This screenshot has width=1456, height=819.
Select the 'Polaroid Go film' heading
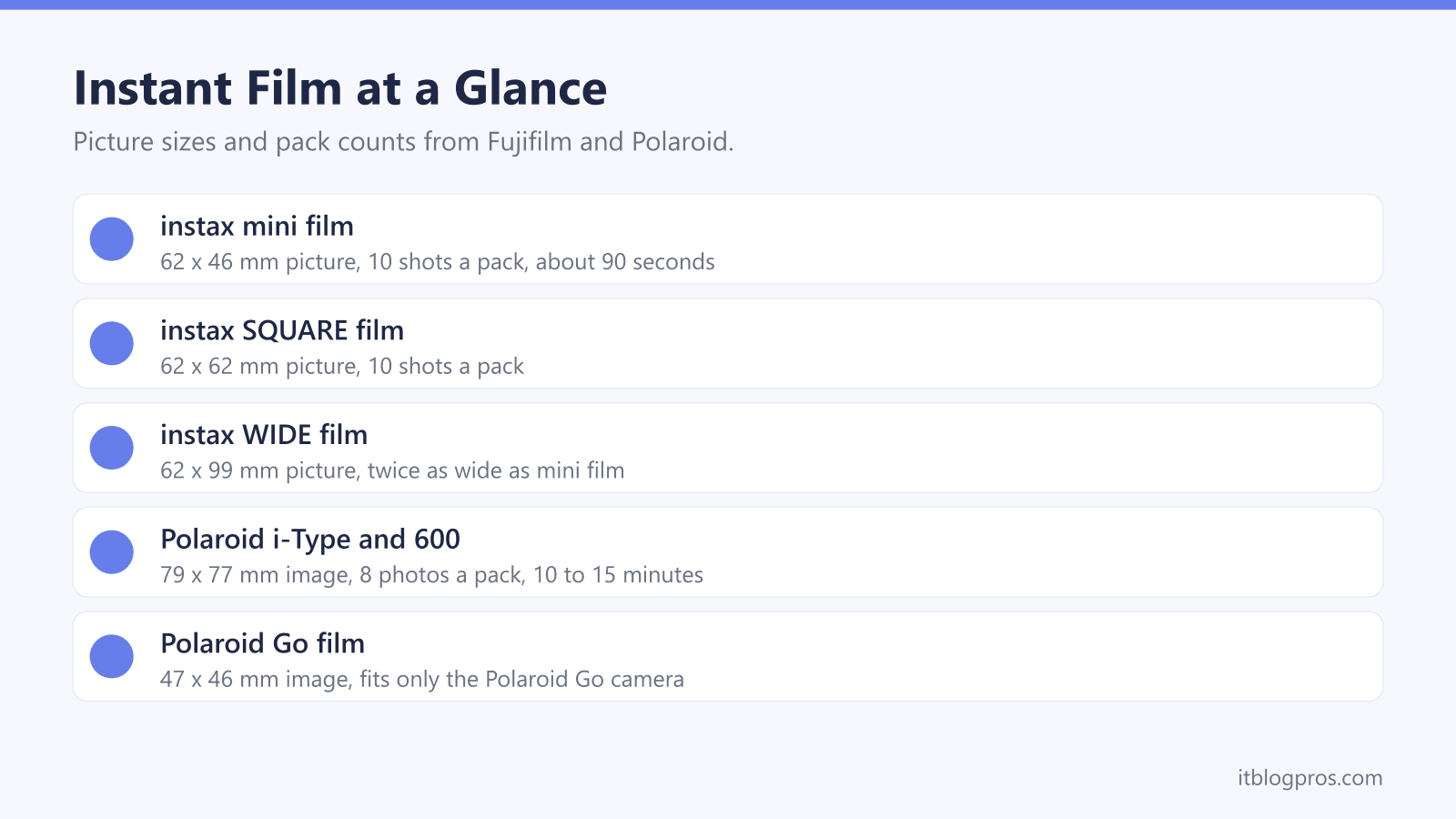262,643
